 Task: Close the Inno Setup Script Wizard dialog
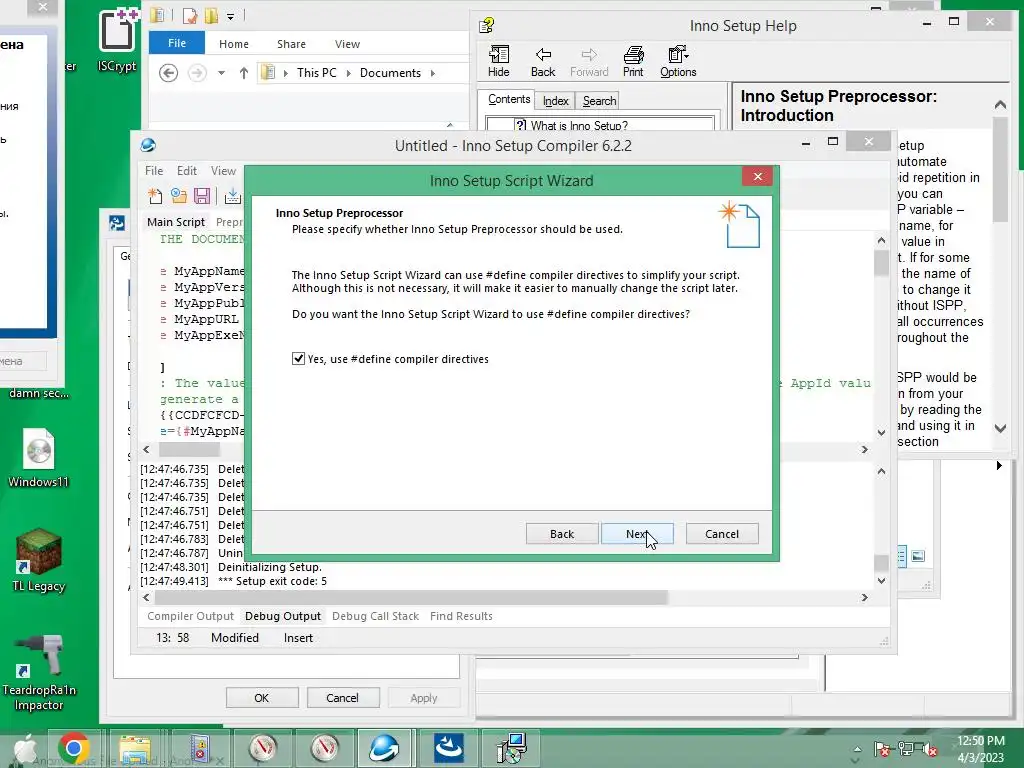pyautogui.click(x=758, y=176)
